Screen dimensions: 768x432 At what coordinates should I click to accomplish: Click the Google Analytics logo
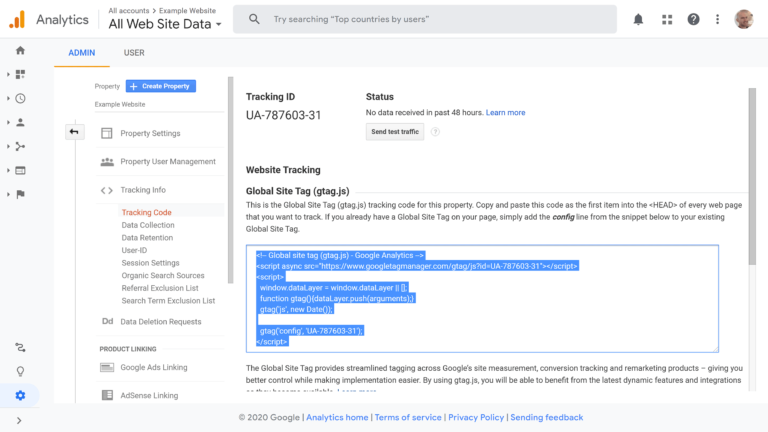17,20
